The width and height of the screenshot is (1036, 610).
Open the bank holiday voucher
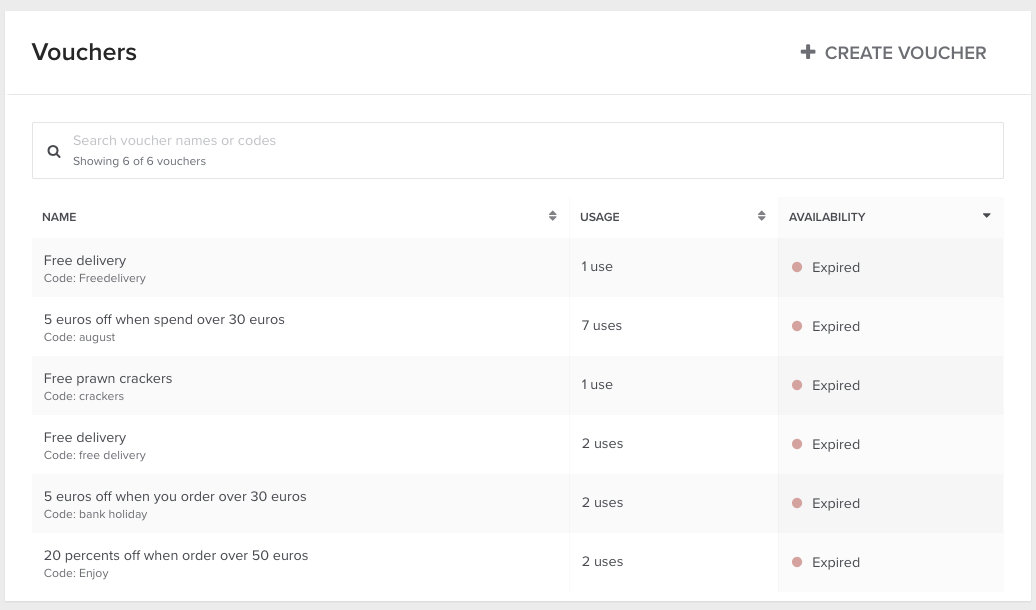[175, 497]
